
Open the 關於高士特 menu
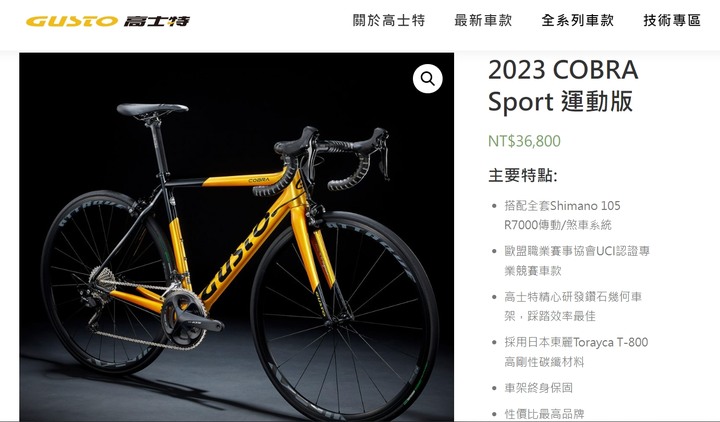point(389,21)
